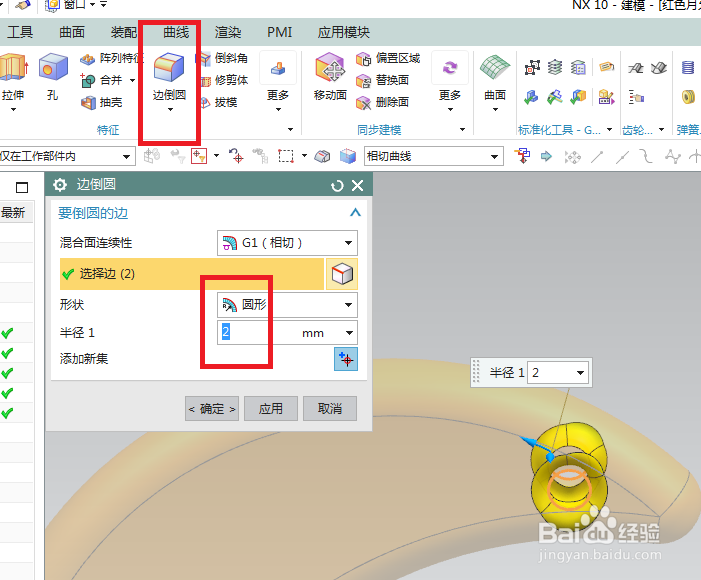Open the 工具 tab
The width and height of the screenshot is (701, 580).
20,32
